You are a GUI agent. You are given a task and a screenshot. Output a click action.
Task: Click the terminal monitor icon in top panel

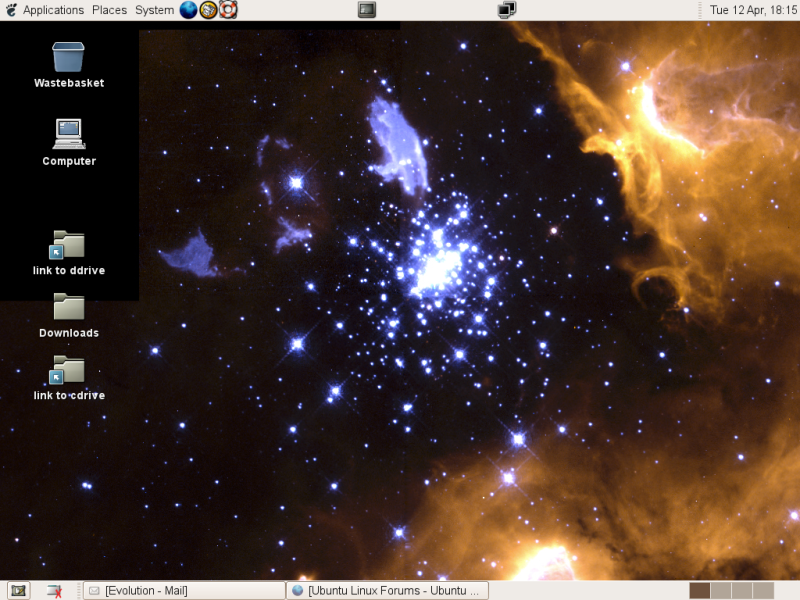(367, 10)
